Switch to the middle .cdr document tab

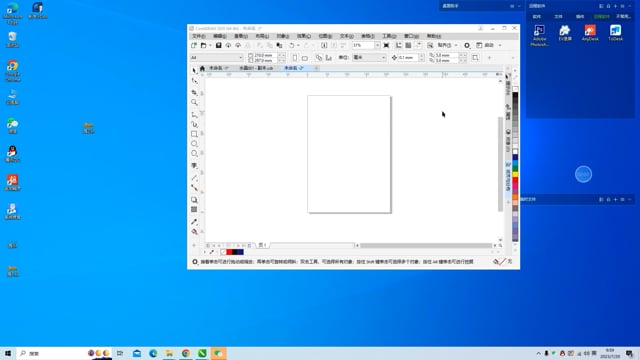point(256,68)
